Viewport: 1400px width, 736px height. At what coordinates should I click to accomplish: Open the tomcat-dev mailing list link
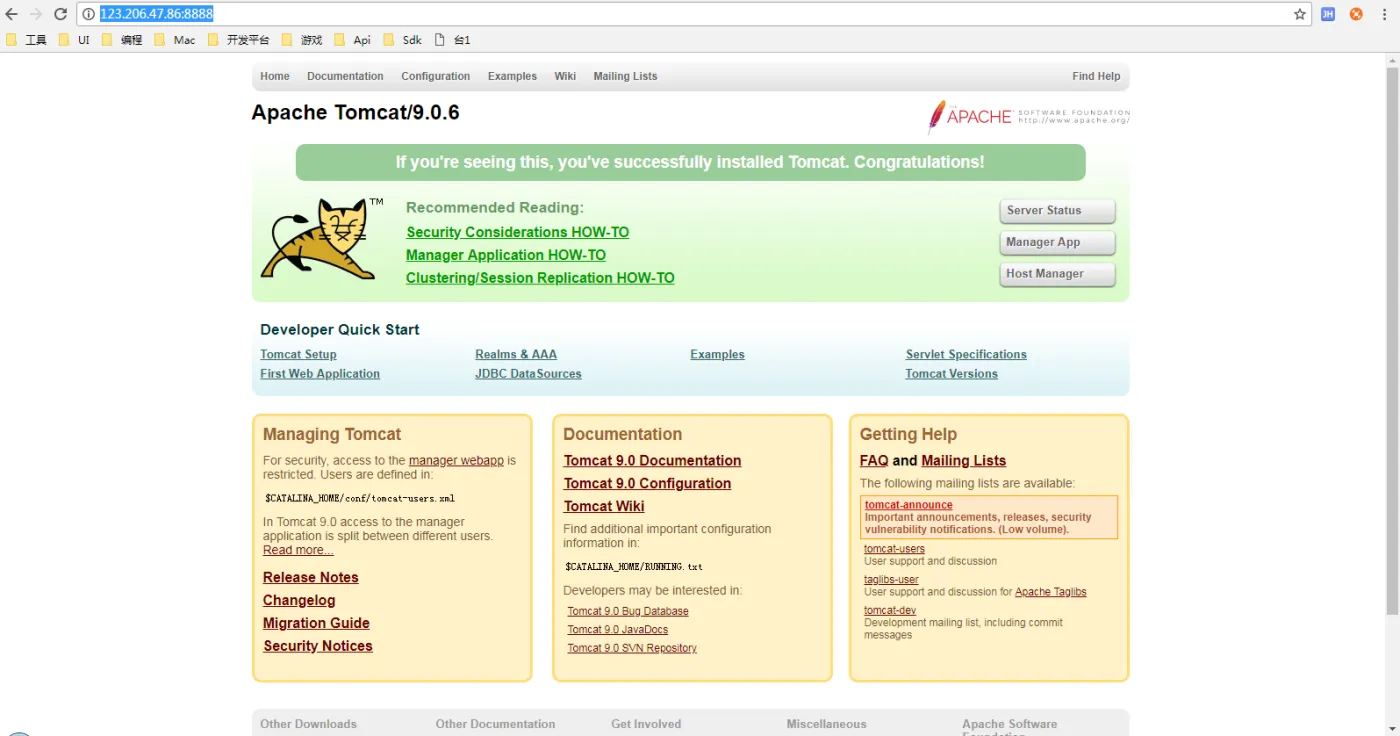[890, 611]
